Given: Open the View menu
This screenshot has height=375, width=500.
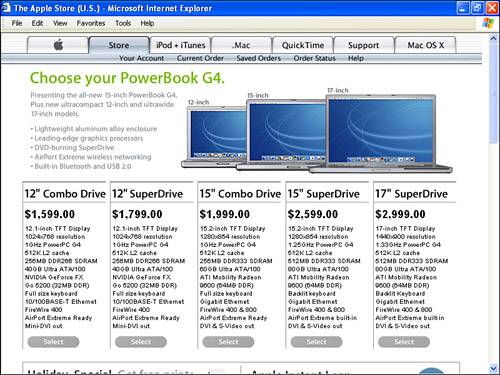Looking at the screenshot, I should [60, 23].
